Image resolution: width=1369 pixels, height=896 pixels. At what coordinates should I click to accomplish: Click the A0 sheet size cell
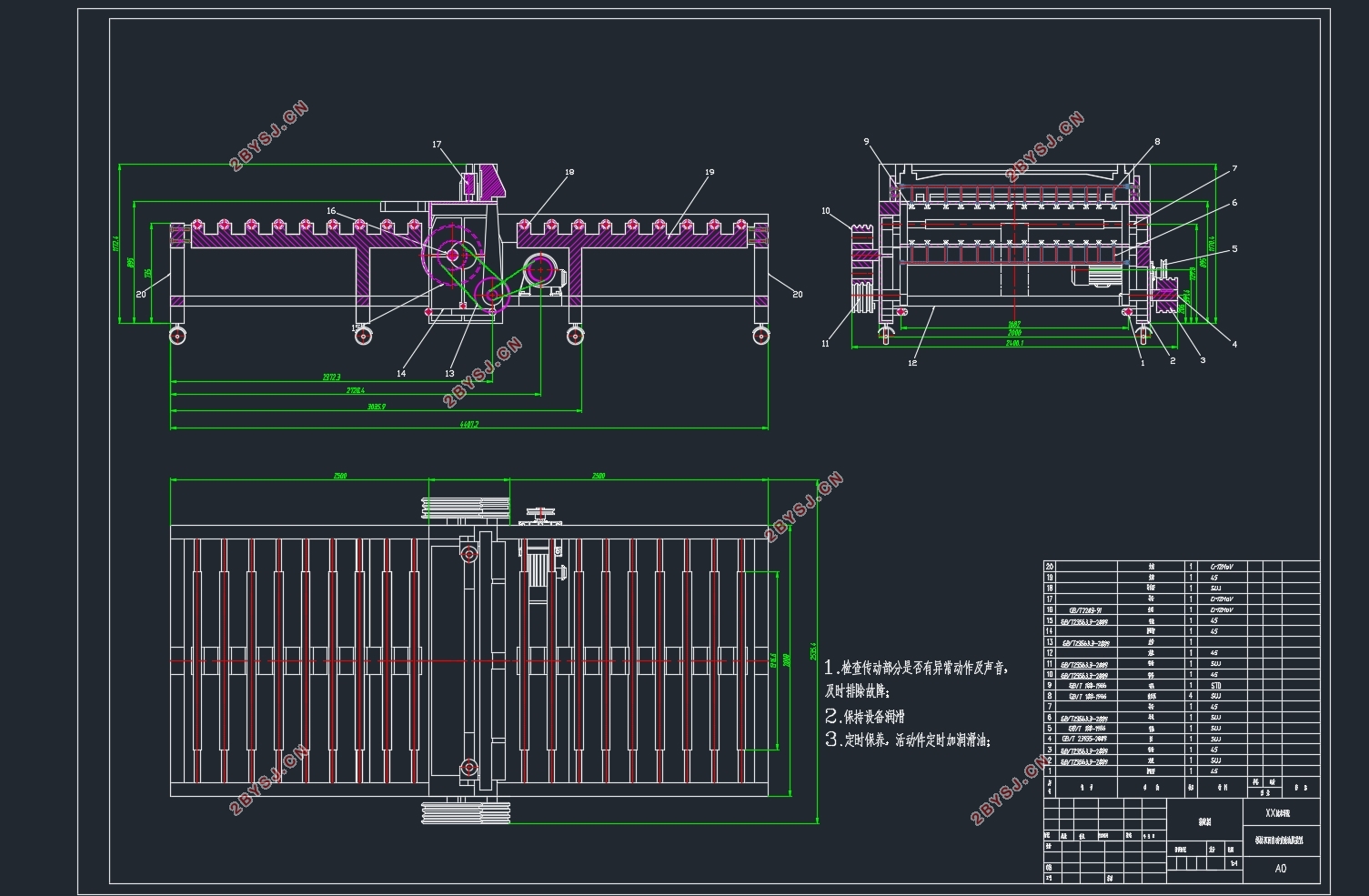tap(1281, 869)
